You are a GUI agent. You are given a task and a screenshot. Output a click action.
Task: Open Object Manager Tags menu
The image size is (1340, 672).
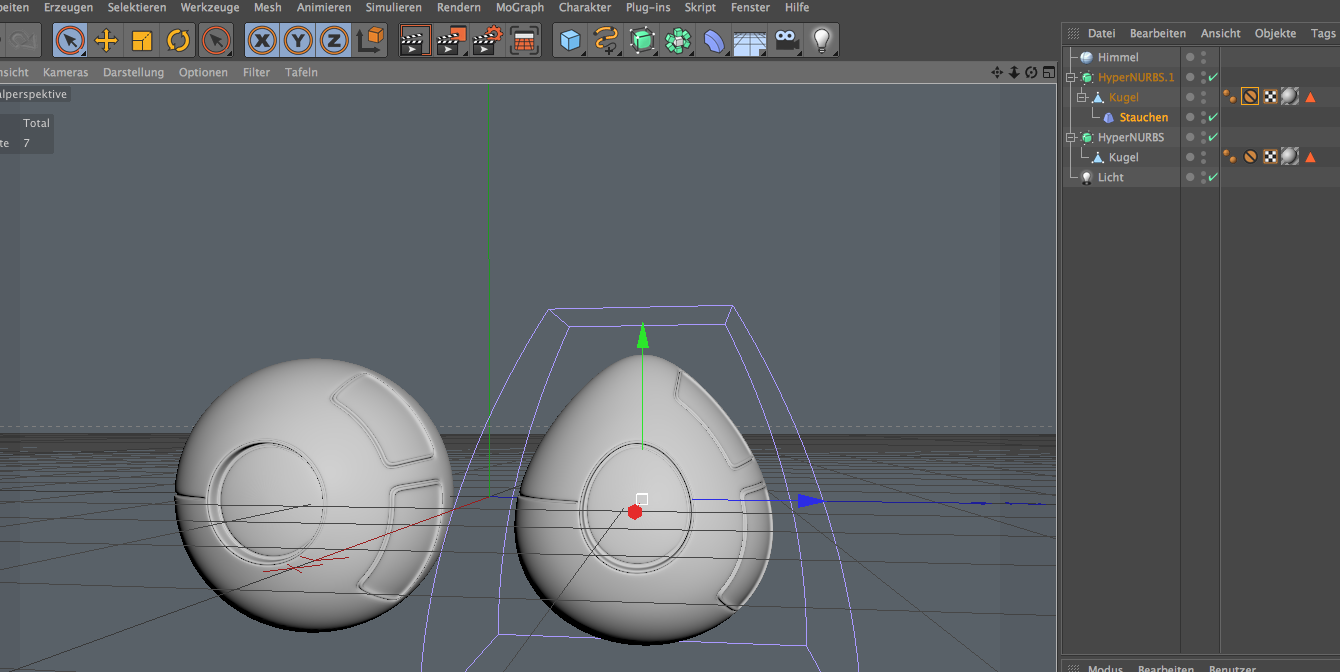click(1323, 33)
